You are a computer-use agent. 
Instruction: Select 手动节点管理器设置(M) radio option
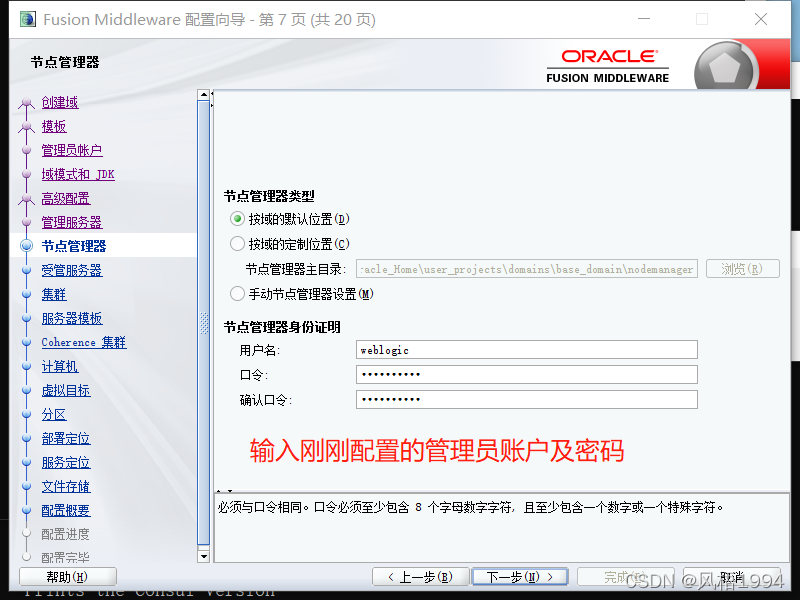(x=237, y=294)
